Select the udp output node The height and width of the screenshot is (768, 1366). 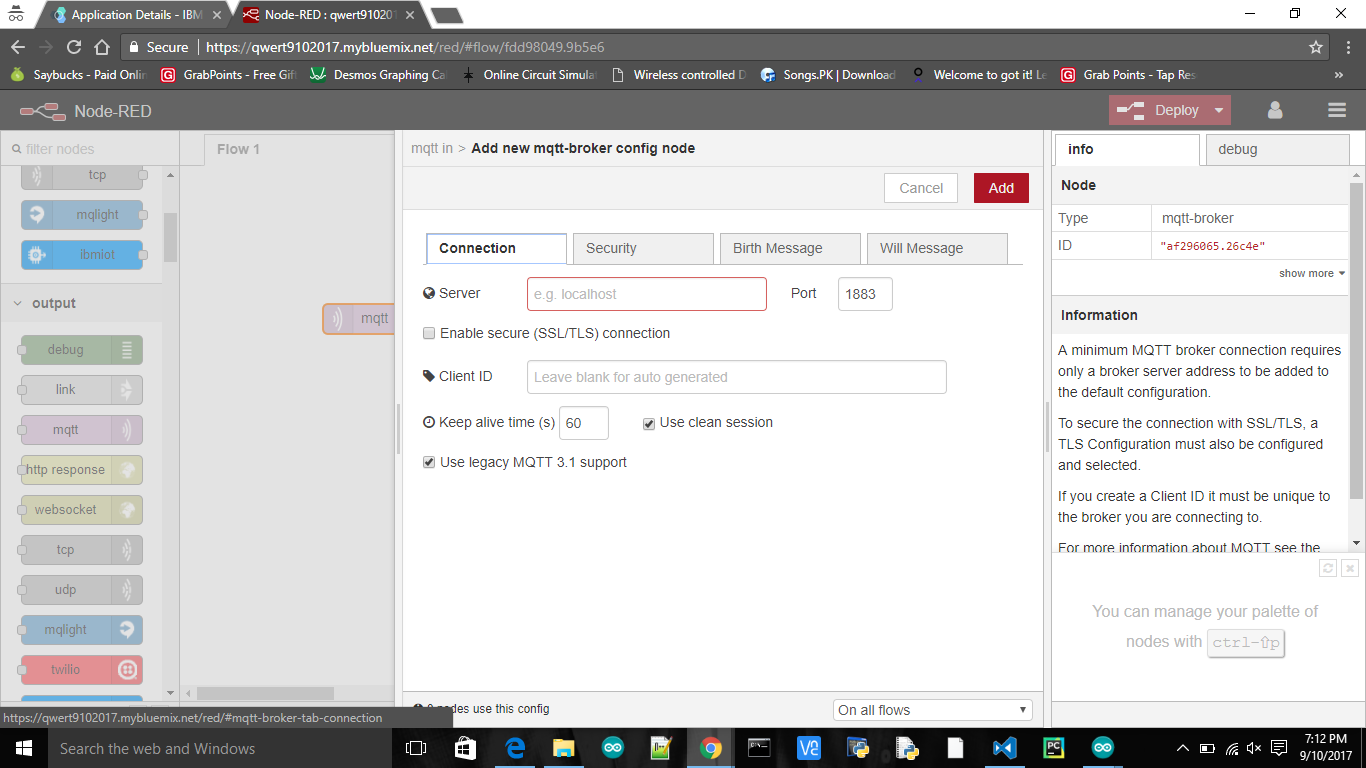pos(80,589)
